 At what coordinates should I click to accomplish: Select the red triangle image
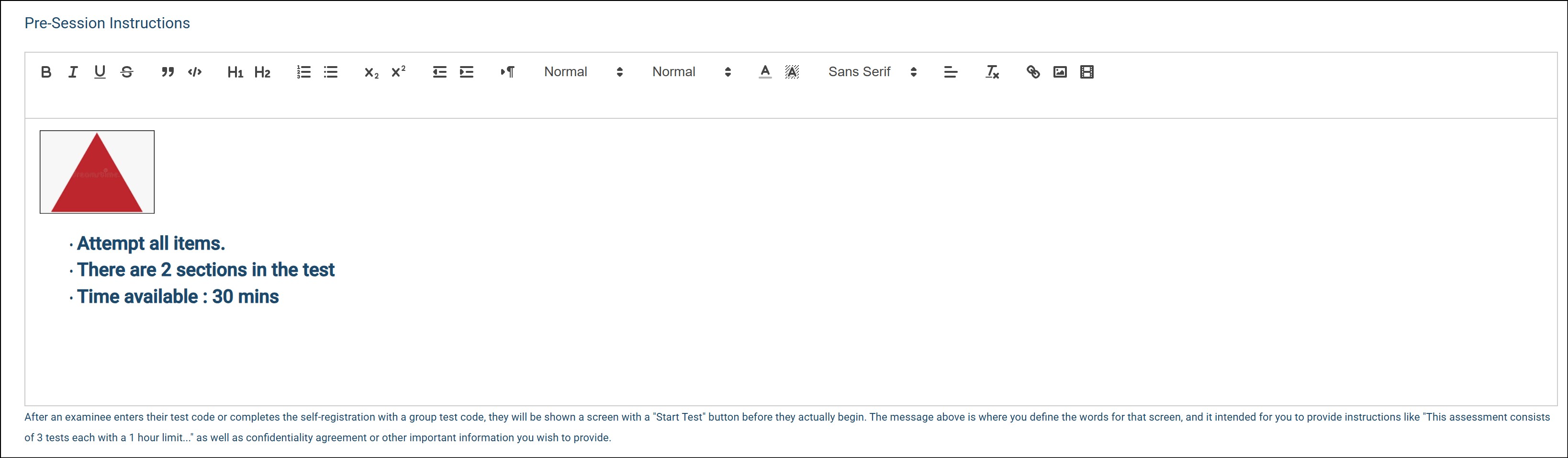point(97,172)
